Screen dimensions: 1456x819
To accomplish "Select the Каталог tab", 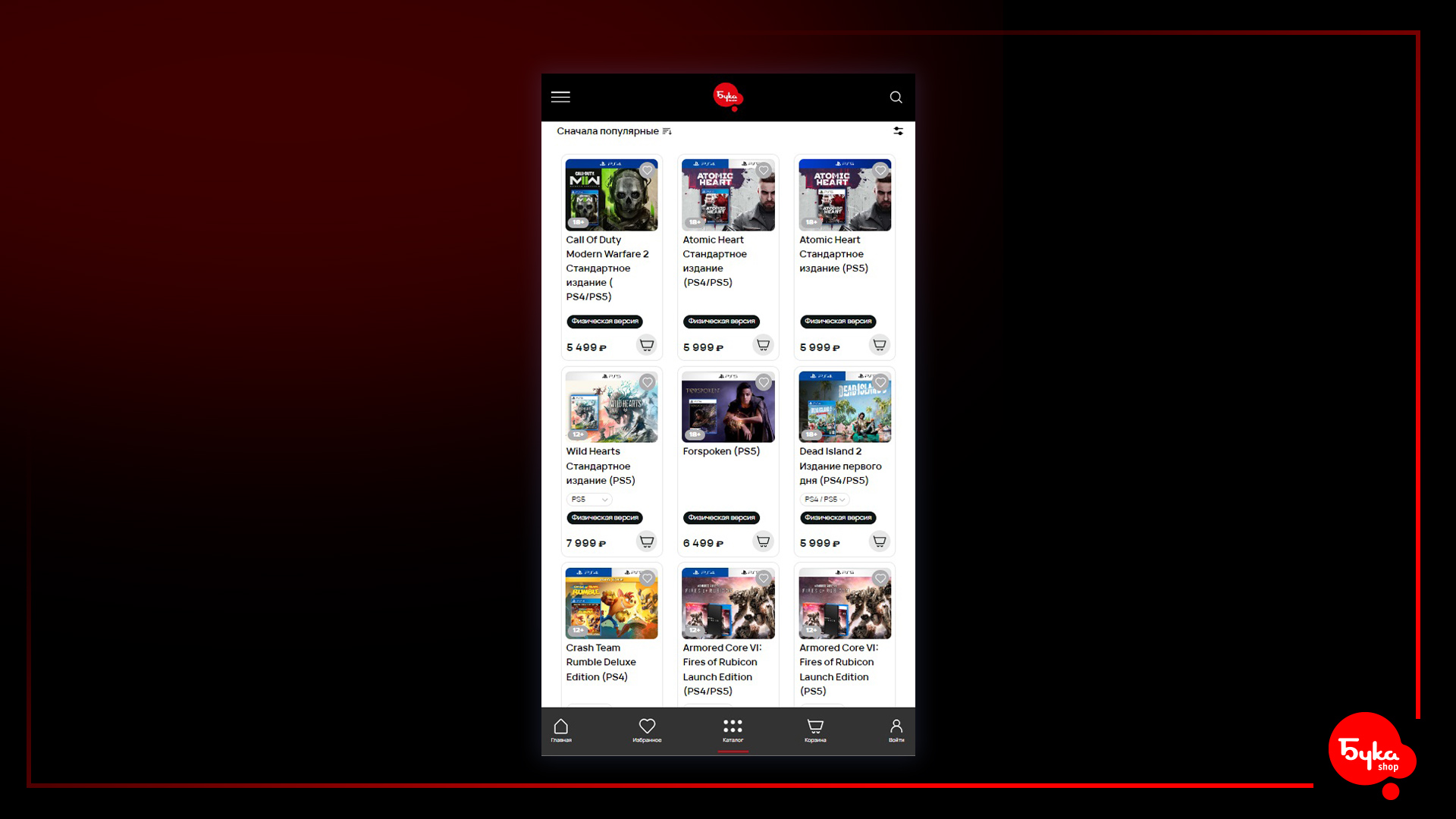I will click(x=733, y=731).
